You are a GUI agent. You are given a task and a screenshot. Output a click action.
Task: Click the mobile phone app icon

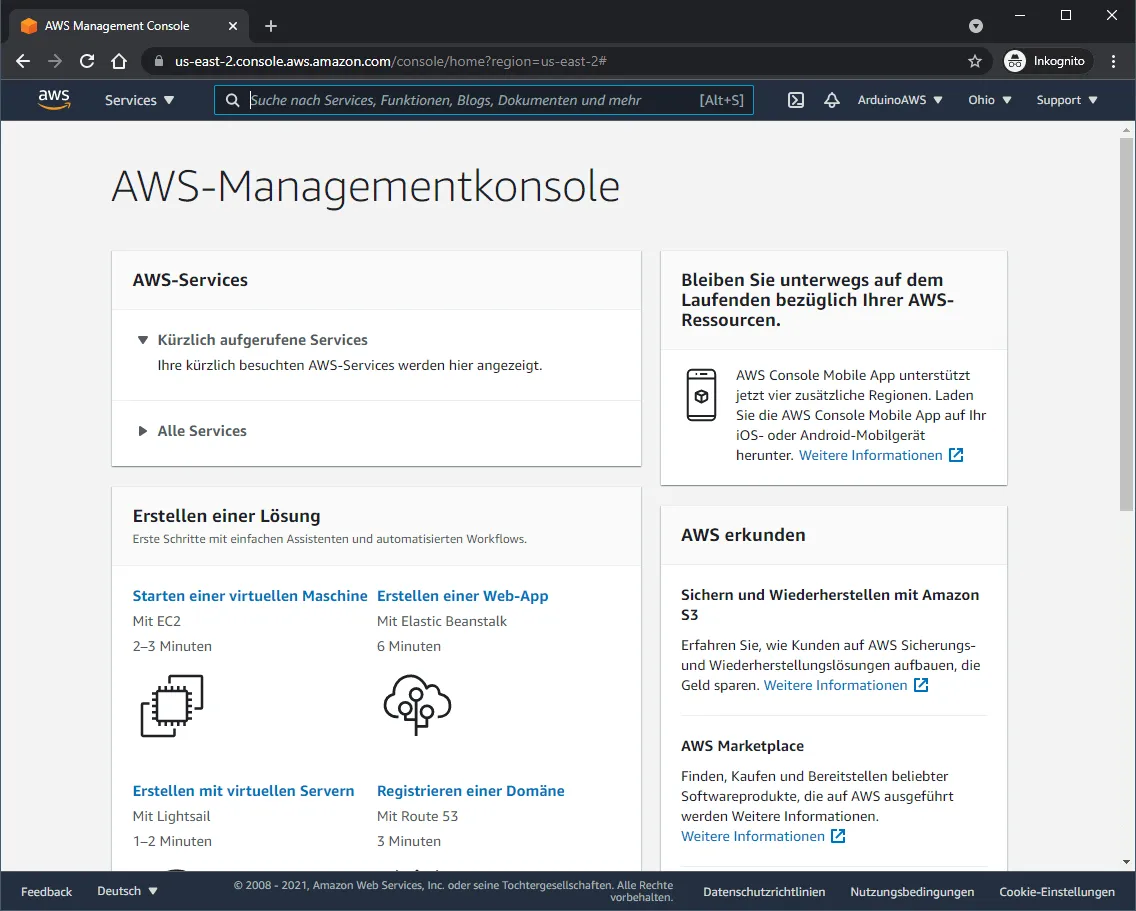click(701, 395)
